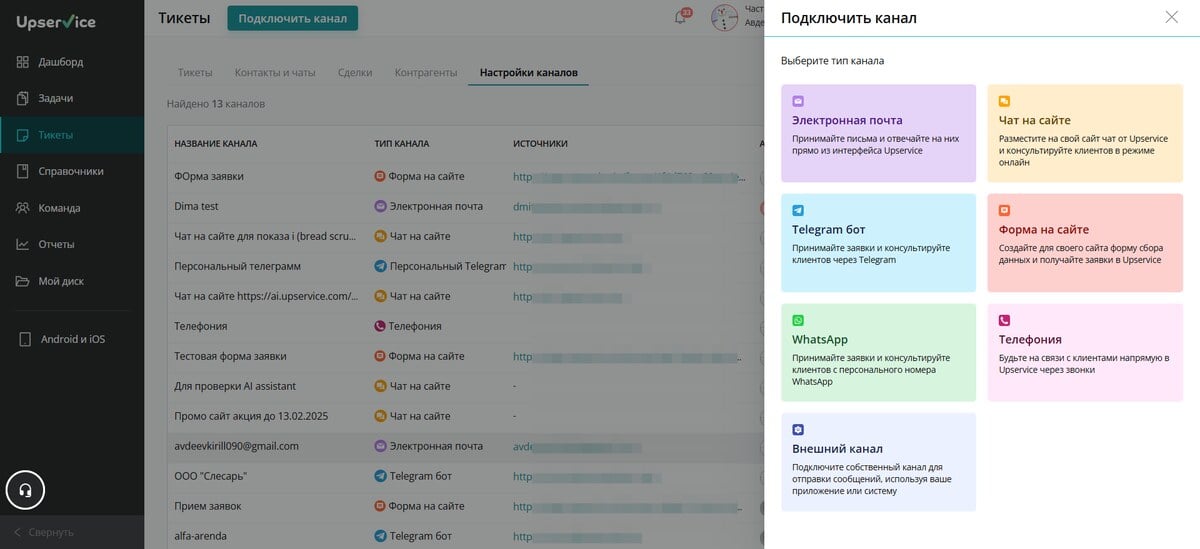Screen dimensions: 1200x549
Task: Click the Отчеты chart icon
Action: tap(23, 245)
